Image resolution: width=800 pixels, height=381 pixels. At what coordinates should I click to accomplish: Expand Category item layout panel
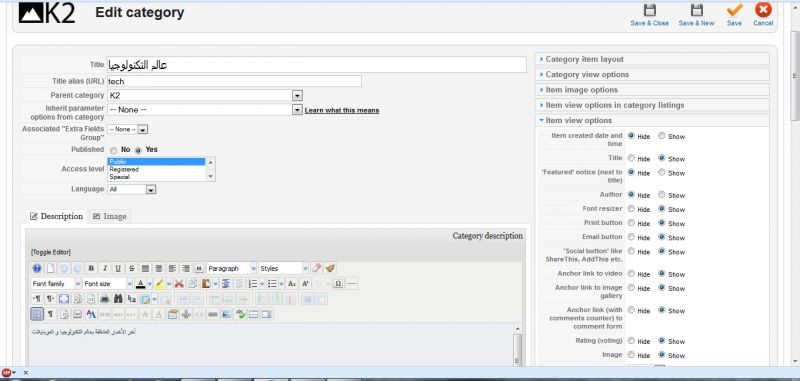point(652,59)
